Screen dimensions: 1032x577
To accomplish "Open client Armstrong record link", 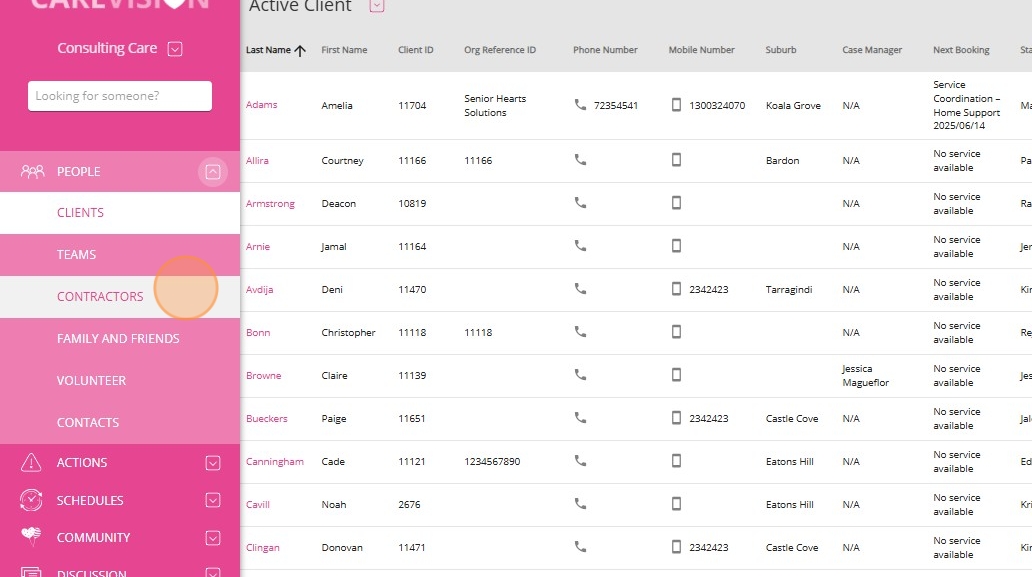I will tap(270, 204).
